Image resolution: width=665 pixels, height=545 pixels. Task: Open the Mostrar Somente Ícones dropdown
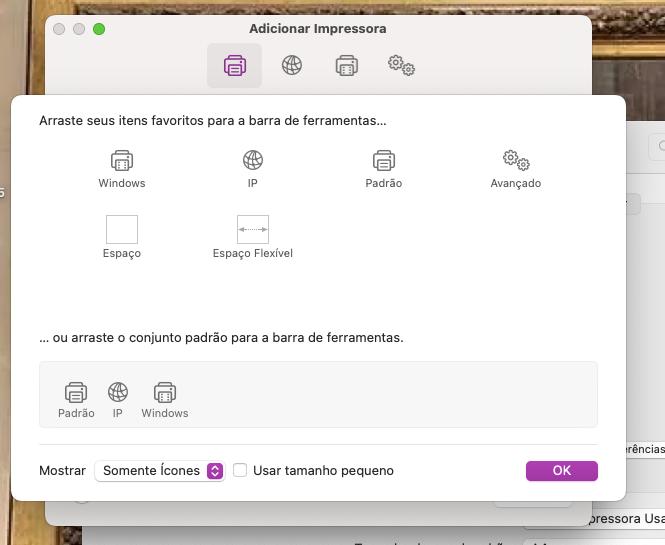[x=160, y=470]
